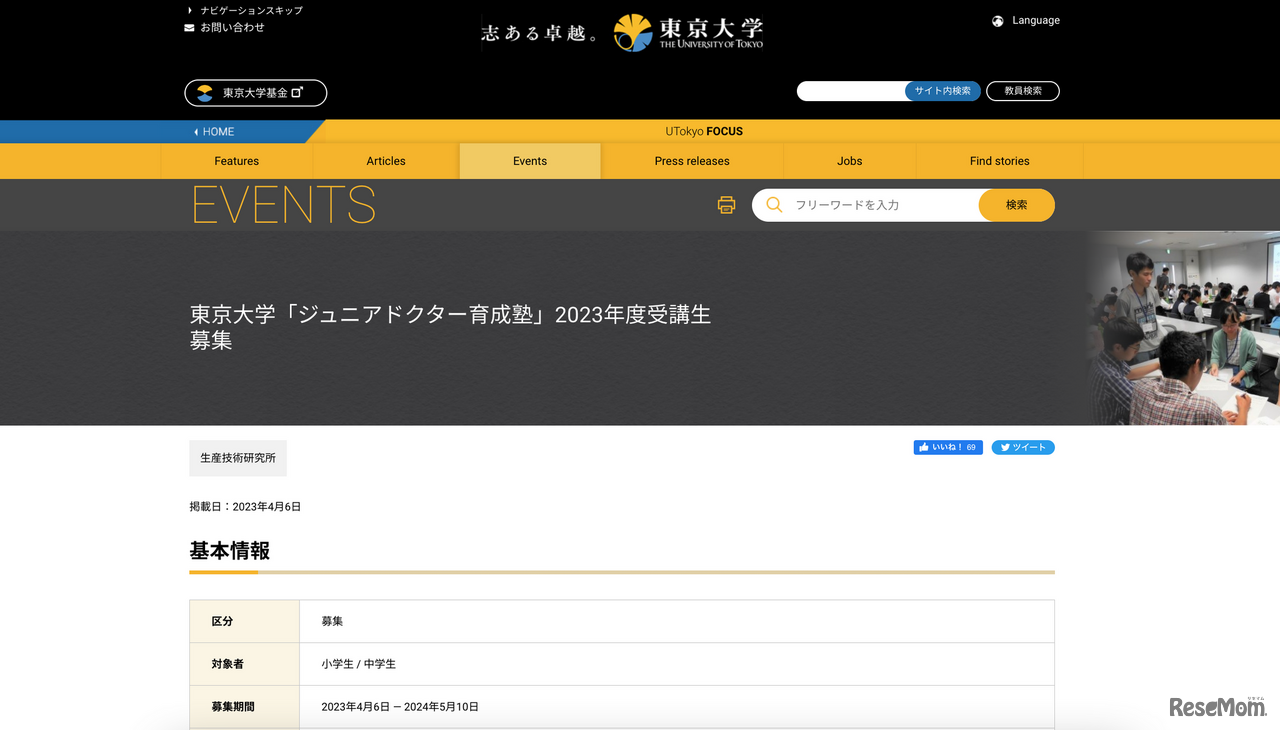The image size is (1280, 730).
Task: Open the Press releases tab
Action: pyautogui.click(x=692, y=161)
